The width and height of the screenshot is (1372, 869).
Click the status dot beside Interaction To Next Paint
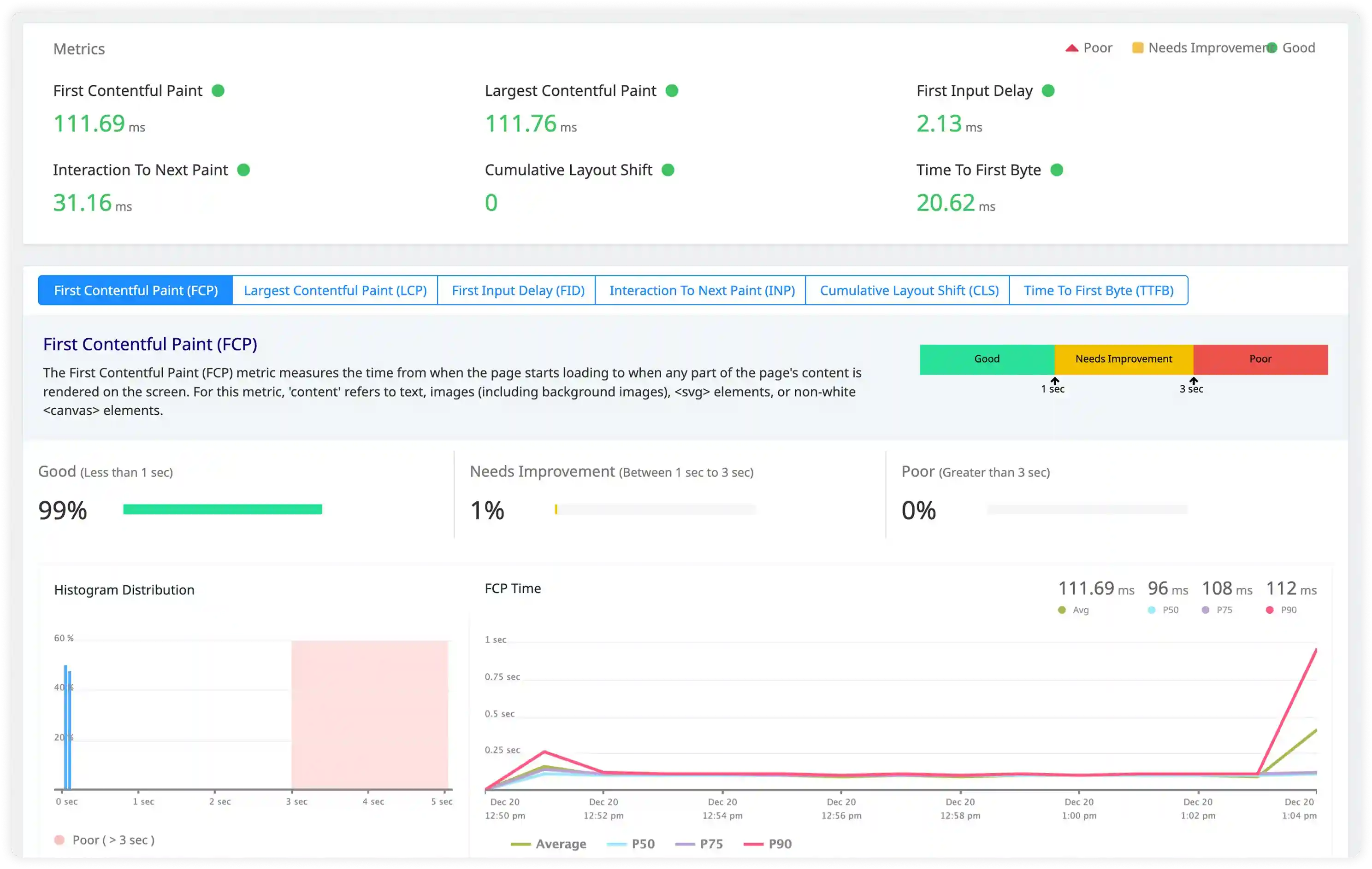pyautogui.click(x=244, y=169)
